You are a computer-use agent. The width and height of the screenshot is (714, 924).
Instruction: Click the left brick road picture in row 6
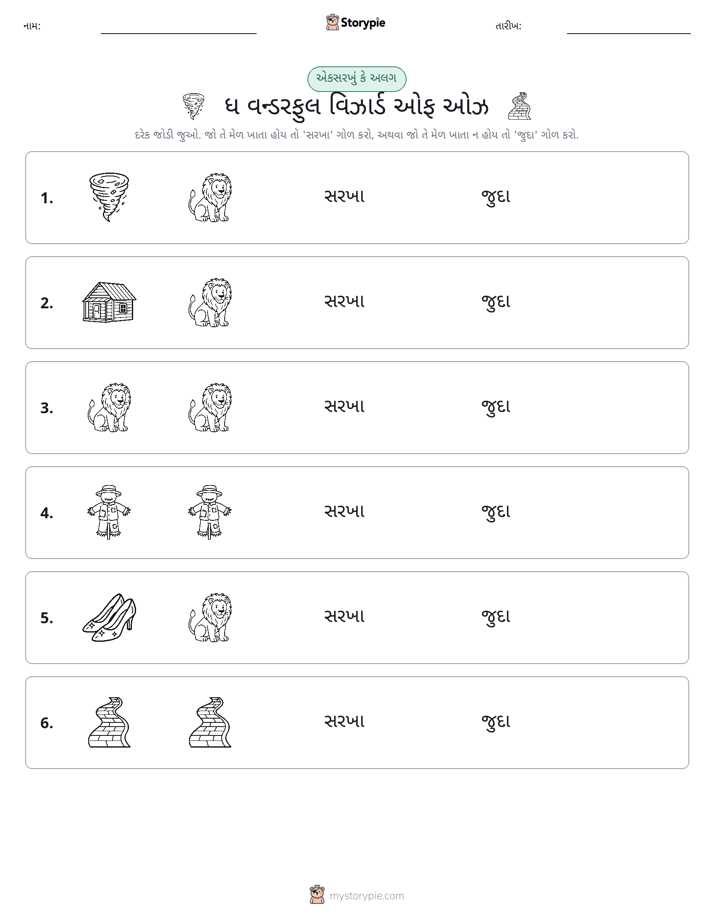[109, 722]
